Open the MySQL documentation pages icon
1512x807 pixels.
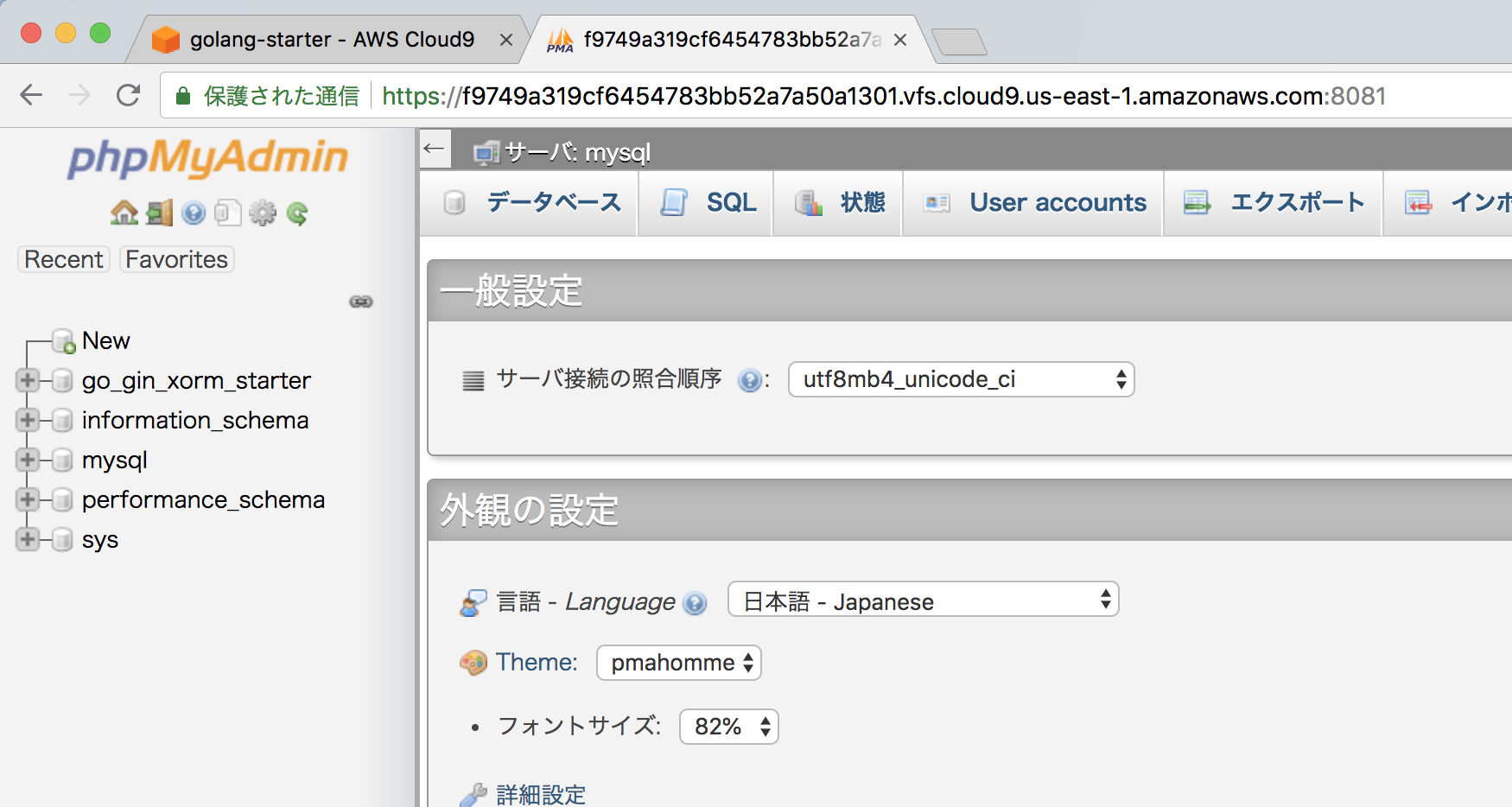pyautogui.click(x=228, y=213)
